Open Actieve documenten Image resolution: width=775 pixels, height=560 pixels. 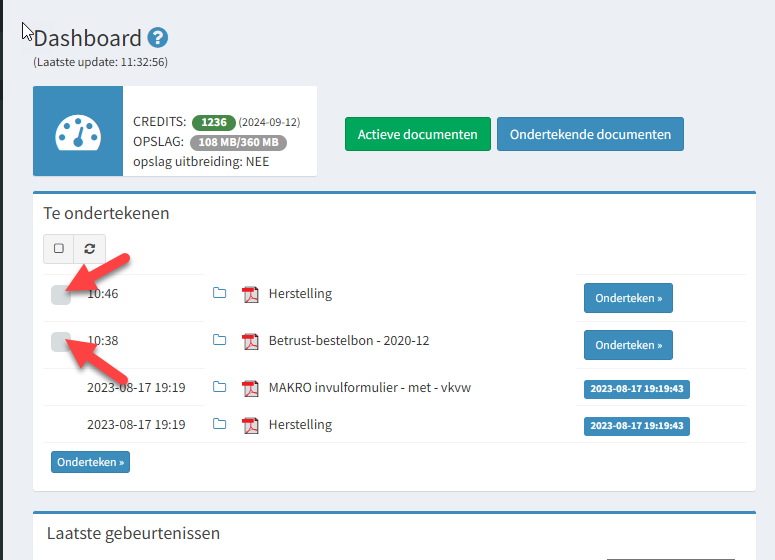click(418, 134)
